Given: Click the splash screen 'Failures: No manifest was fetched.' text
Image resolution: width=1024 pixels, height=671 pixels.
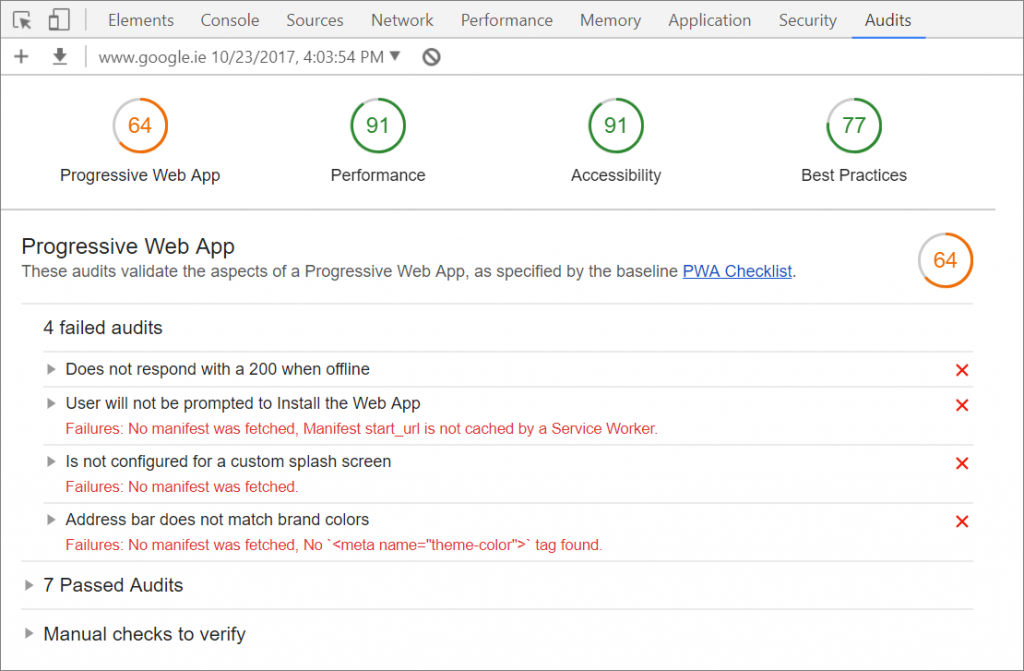Looking at the screenshot, I should pos(182,487).
